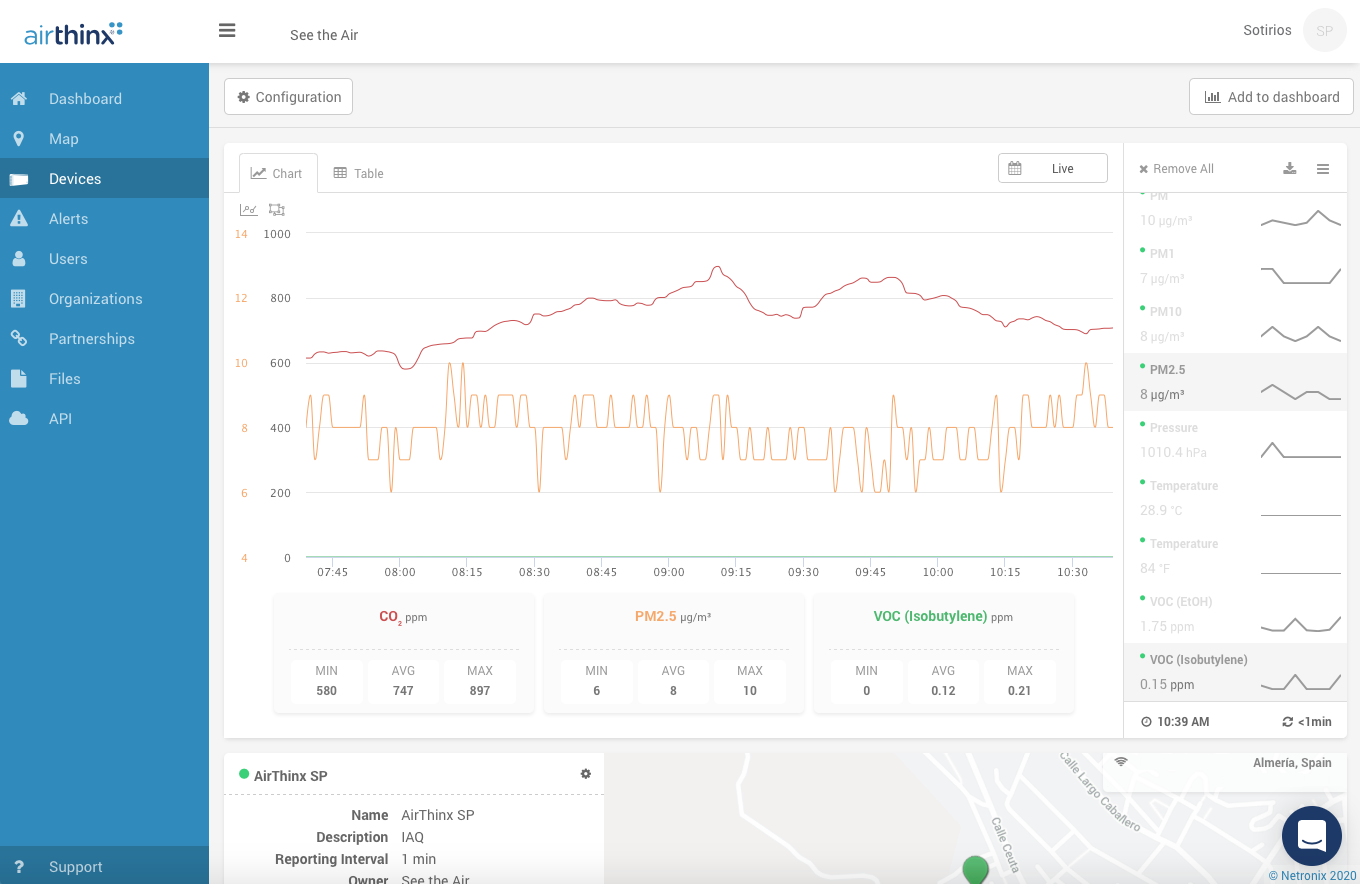Open the sensor list menu icon

(x=1323, y=169)
